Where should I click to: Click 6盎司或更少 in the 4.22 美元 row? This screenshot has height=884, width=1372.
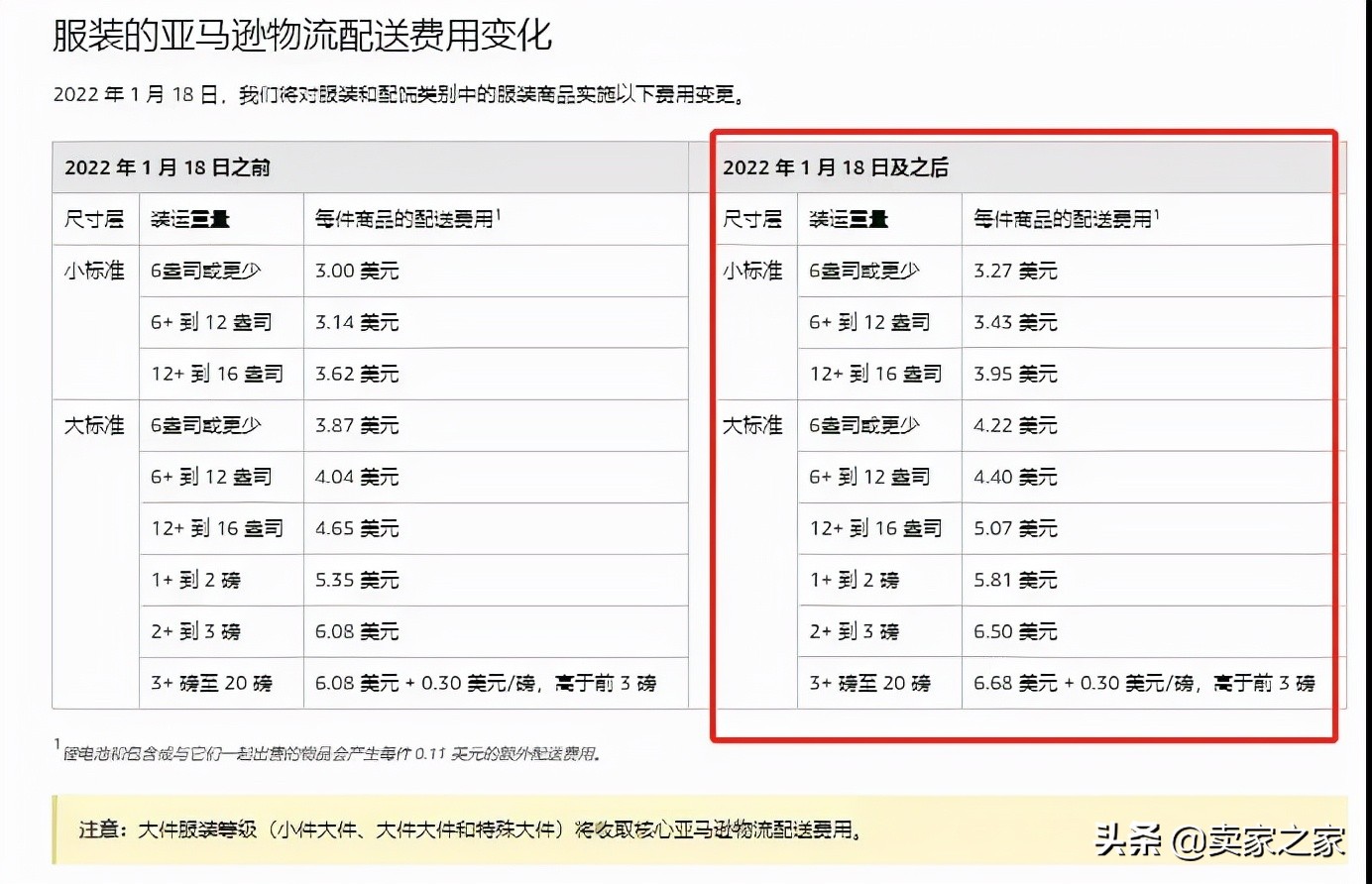tap(864, 425)
